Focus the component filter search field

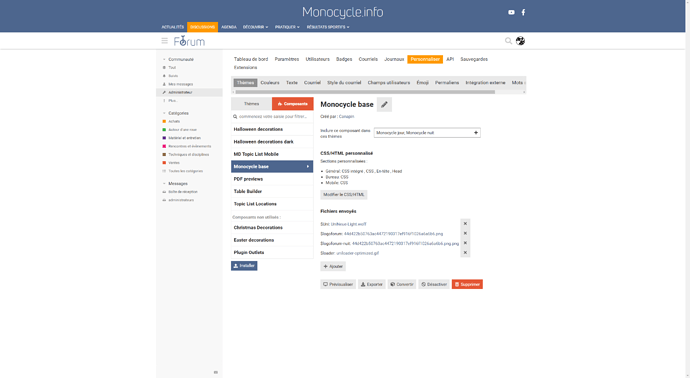pos(272,117)
